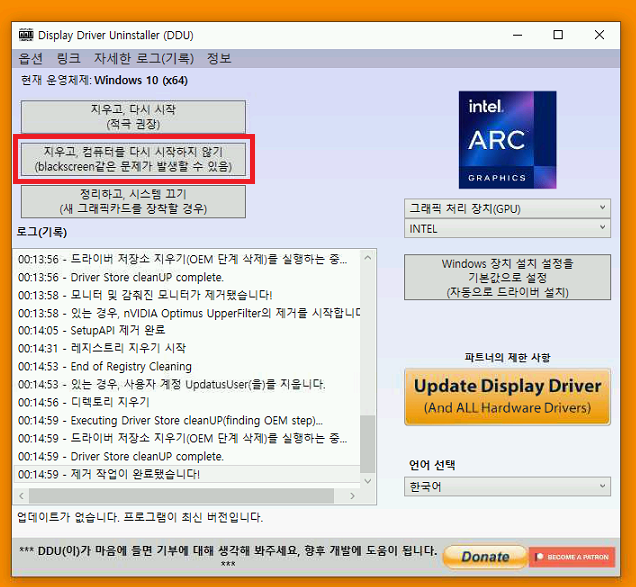Screen dimensions: 636x587
Task: Click the horizontal scrollbar thumb in log
Action: (181, 496)
